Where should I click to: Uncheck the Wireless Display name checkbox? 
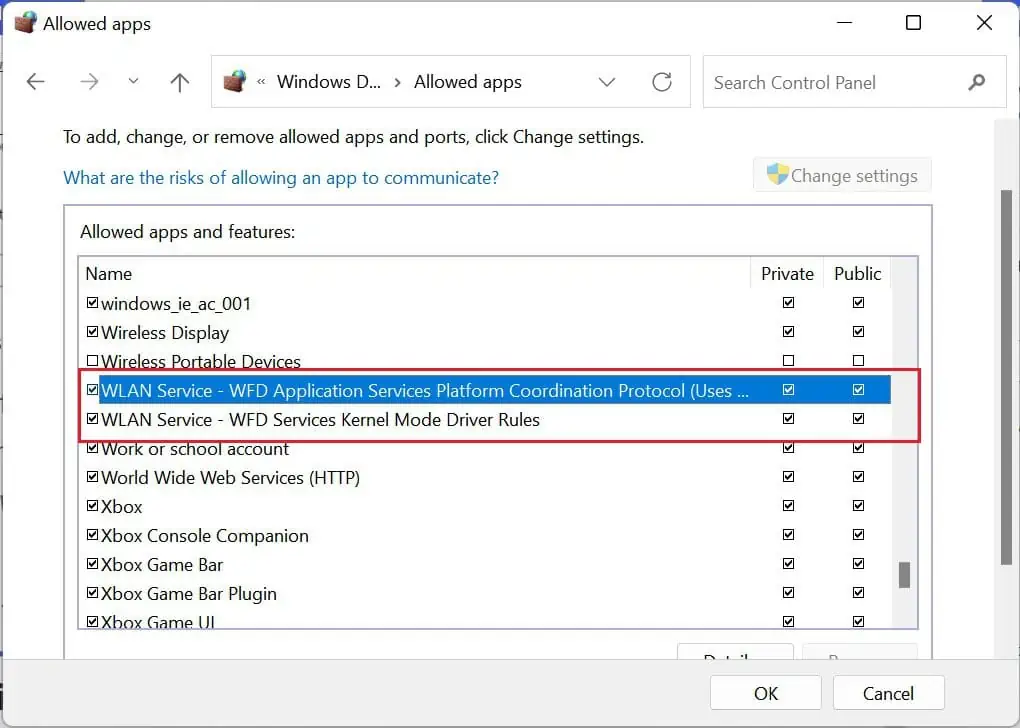(x=92, y=332)
